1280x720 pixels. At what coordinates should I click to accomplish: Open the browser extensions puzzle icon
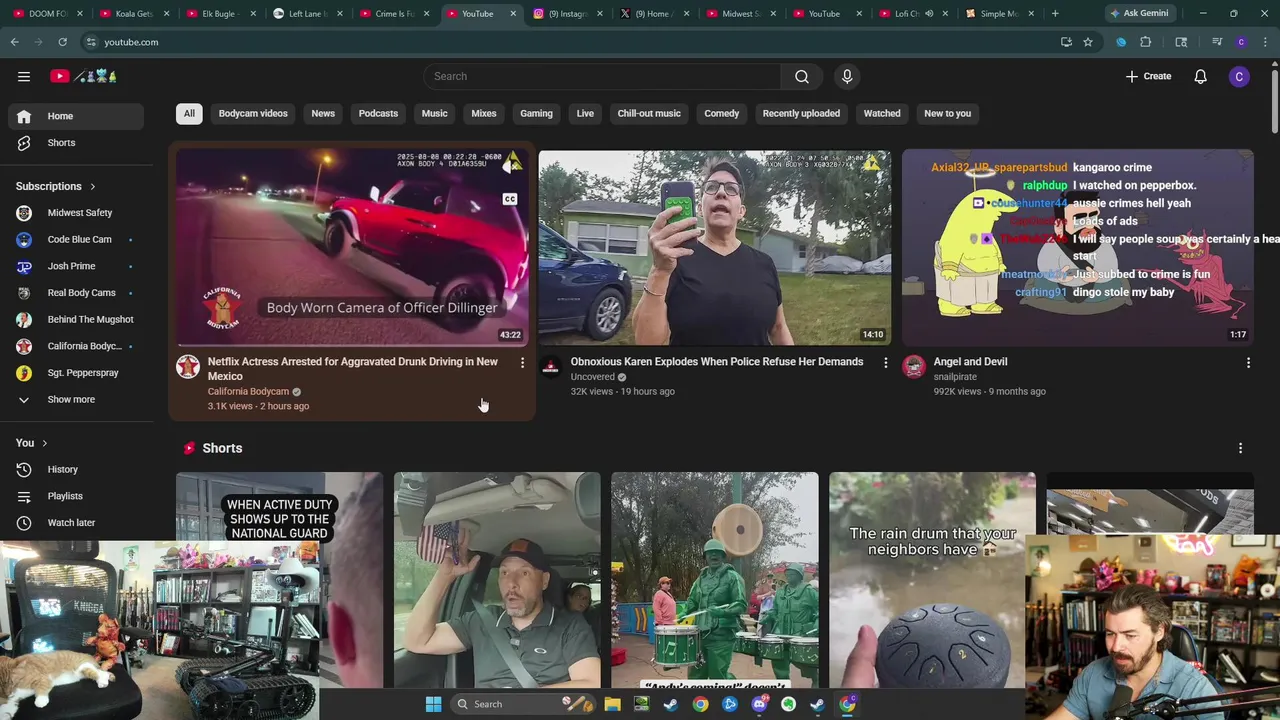click(x=1146, y=42)
